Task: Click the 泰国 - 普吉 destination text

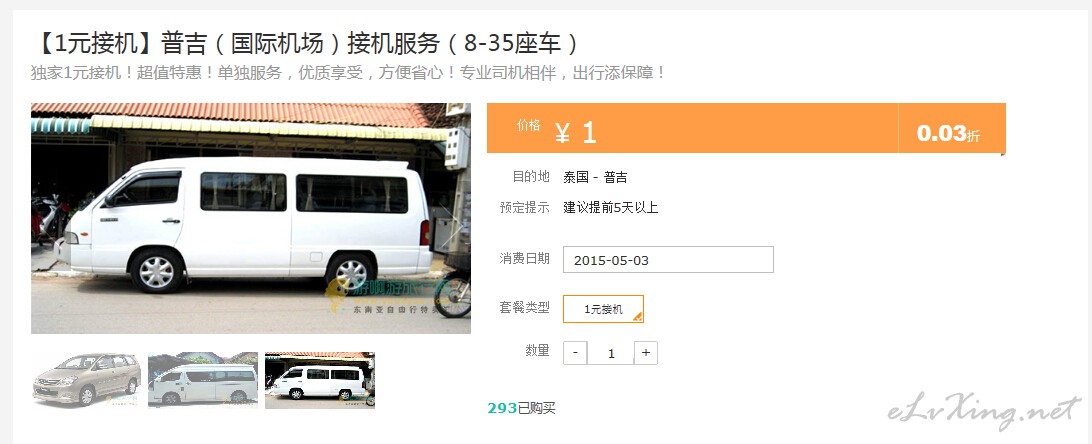Action: (x=595, y=177)
